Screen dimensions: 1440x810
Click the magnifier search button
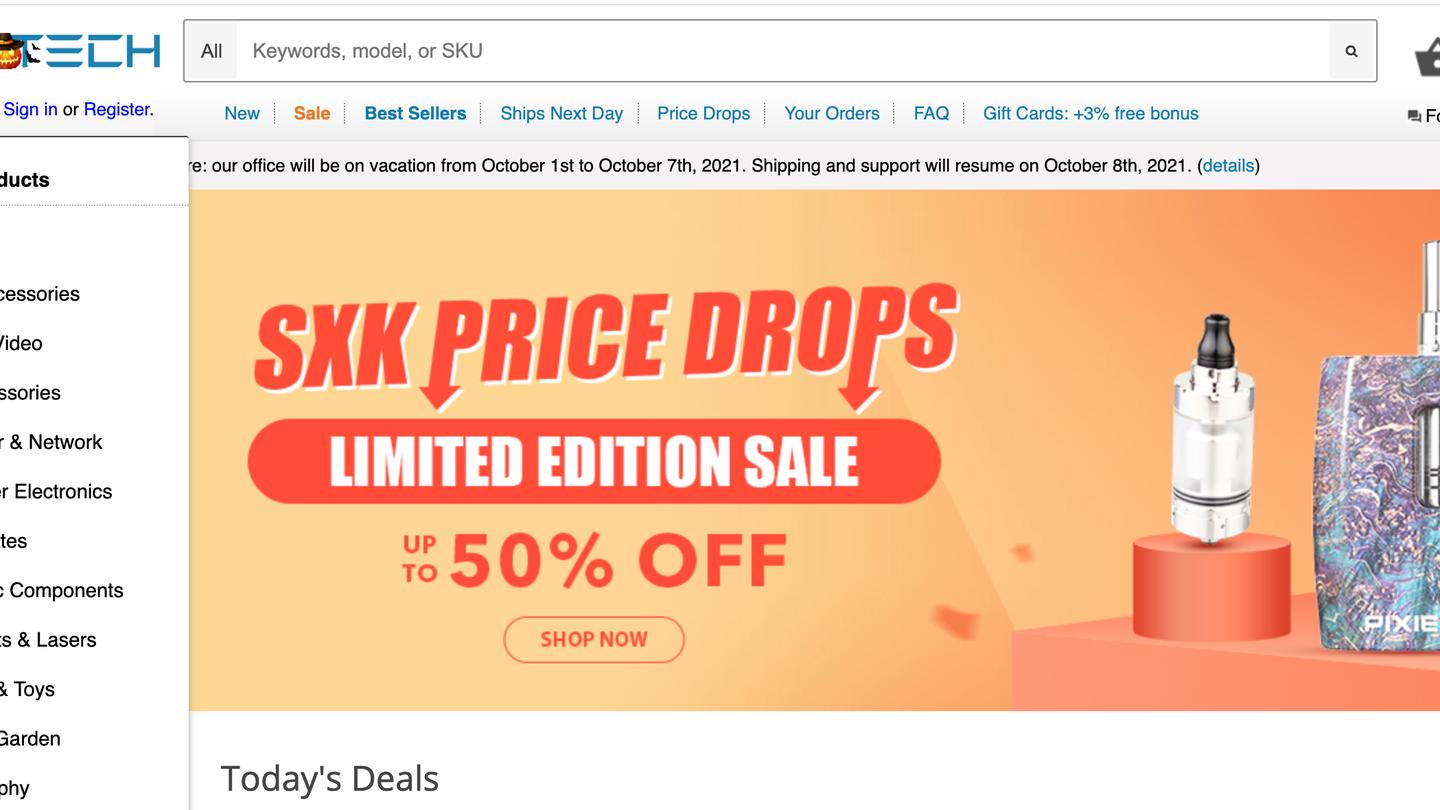point(1351,51)
